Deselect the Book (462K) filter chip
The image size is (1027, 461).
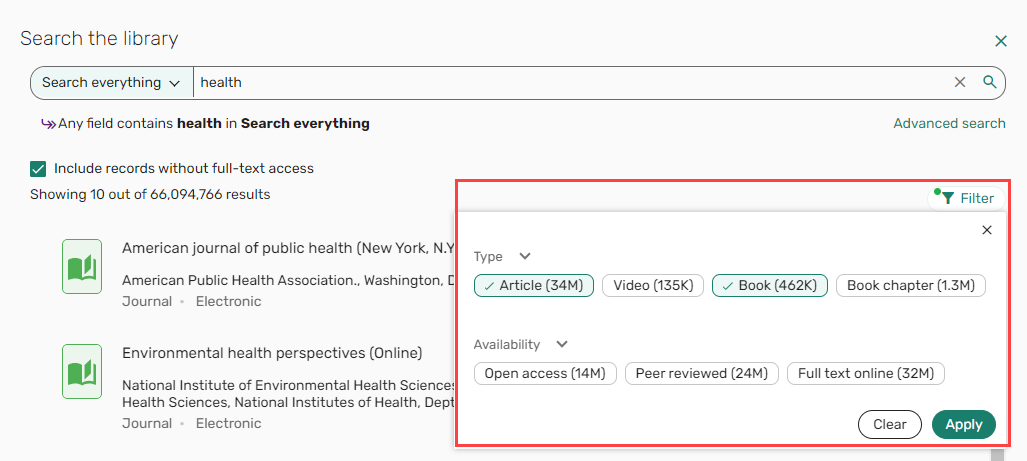tap(770, 286)
